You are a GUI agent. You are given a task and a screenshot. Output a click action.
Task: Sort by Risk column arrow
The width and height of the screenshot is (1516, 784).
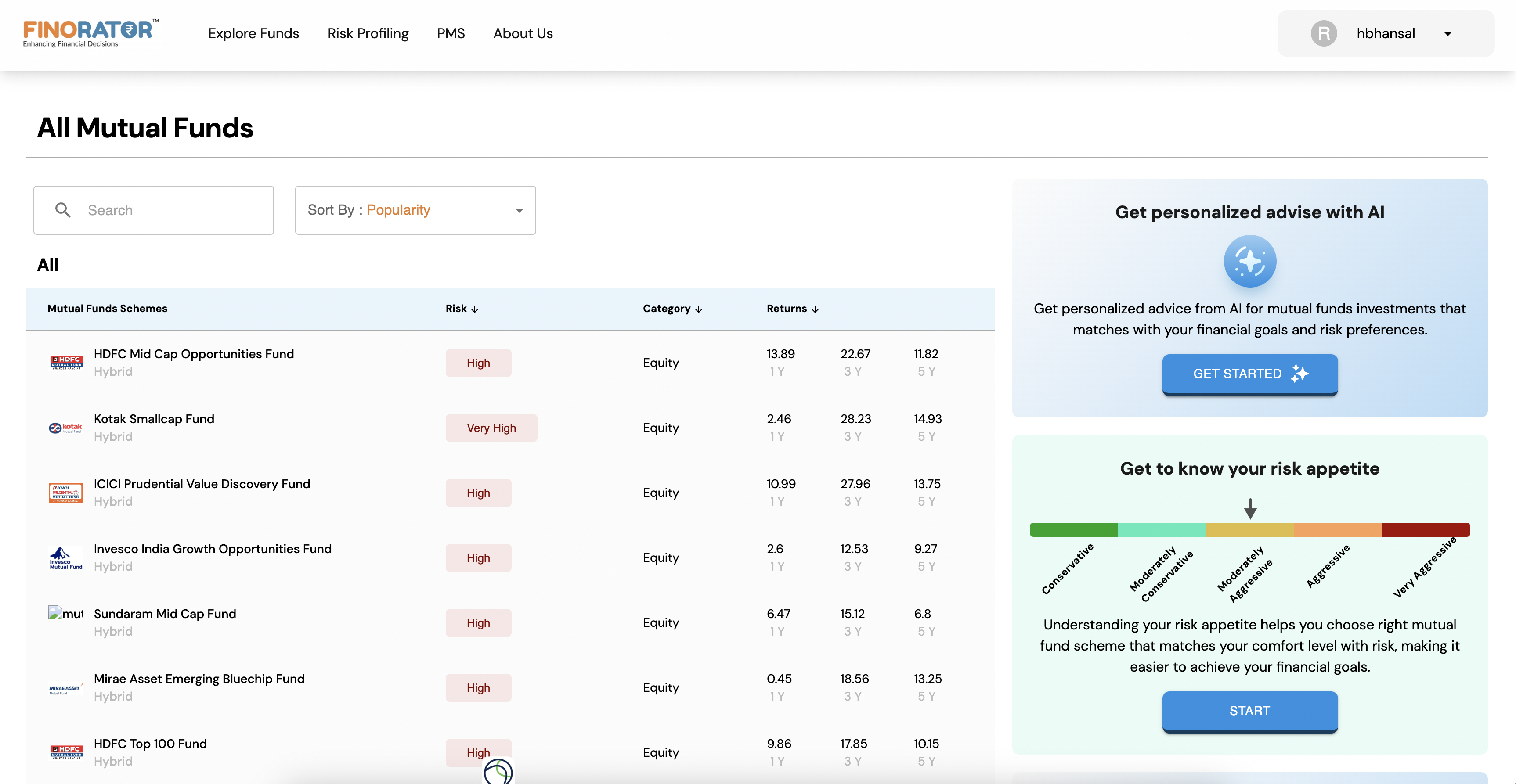coord(475,309)
